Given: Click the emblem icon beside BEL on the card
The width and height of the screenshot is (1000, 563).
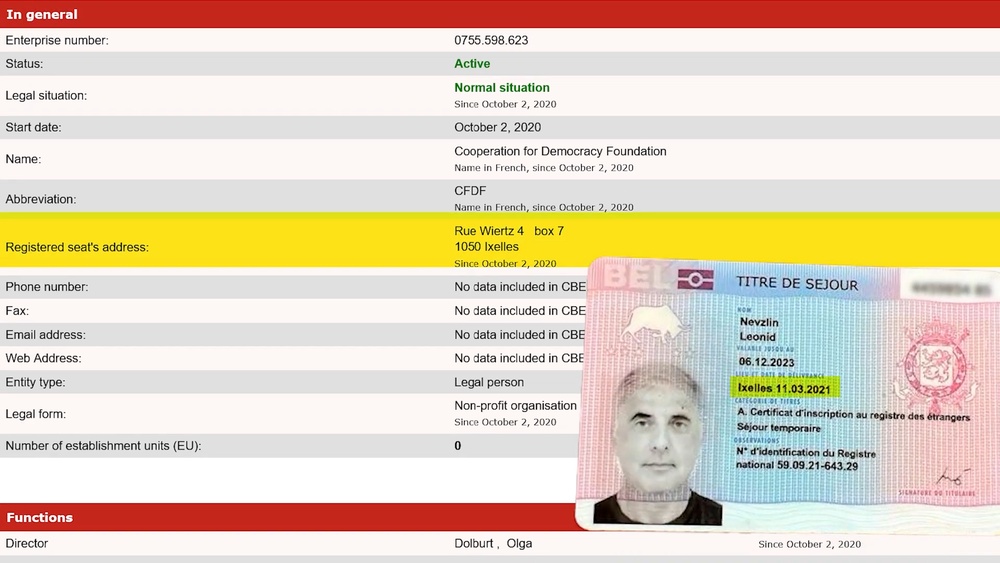Looking at the screenshot, I should click(695, 280).
